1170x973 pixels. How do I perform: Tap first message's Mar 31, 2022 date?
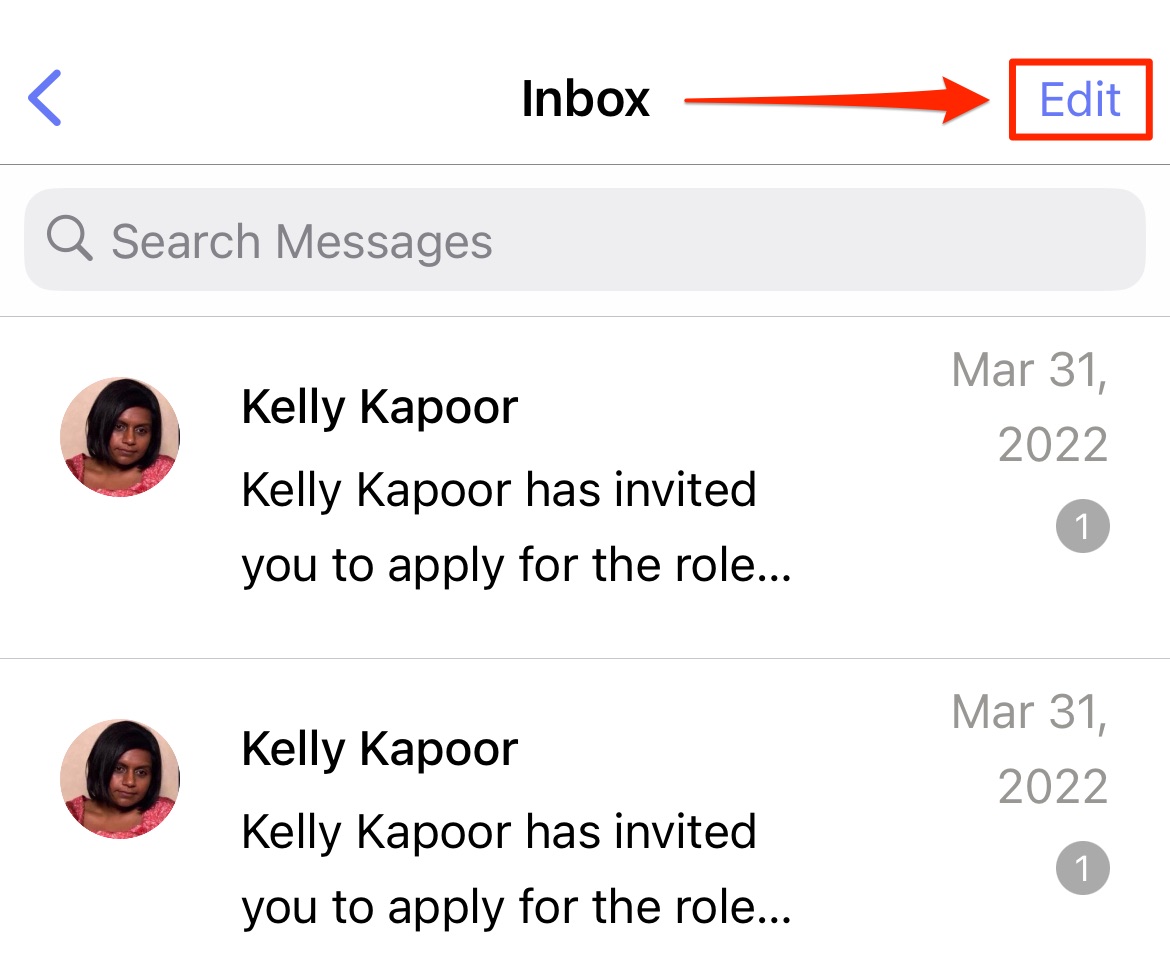tap(1030, 407)
